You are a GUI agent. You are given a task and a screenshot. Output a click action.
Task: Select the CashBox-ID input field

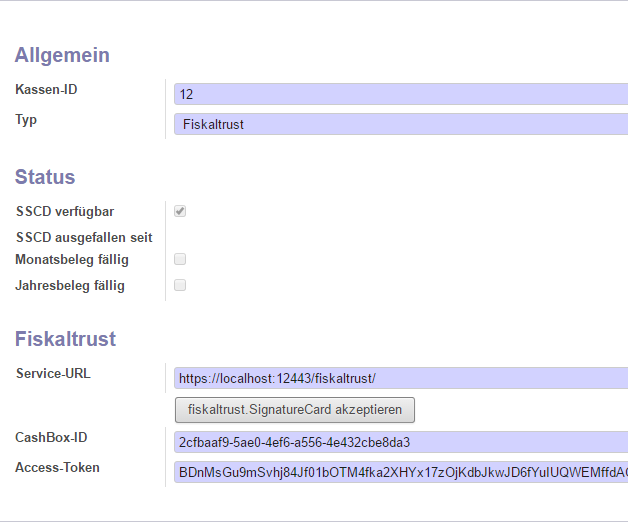point(401,442)
